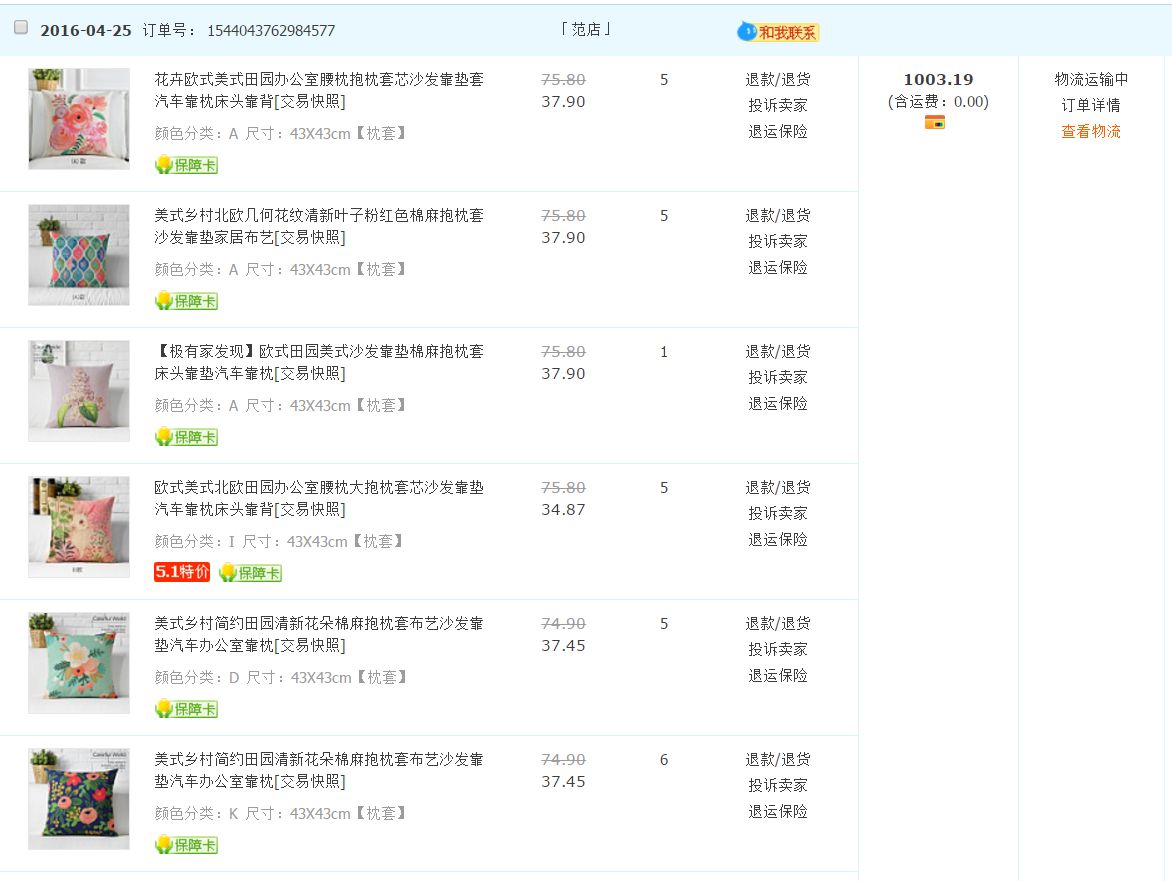Open the lilac flower pillow thumbnail
Viewport: 1172px width, 881px height.
tap(79, 391)
